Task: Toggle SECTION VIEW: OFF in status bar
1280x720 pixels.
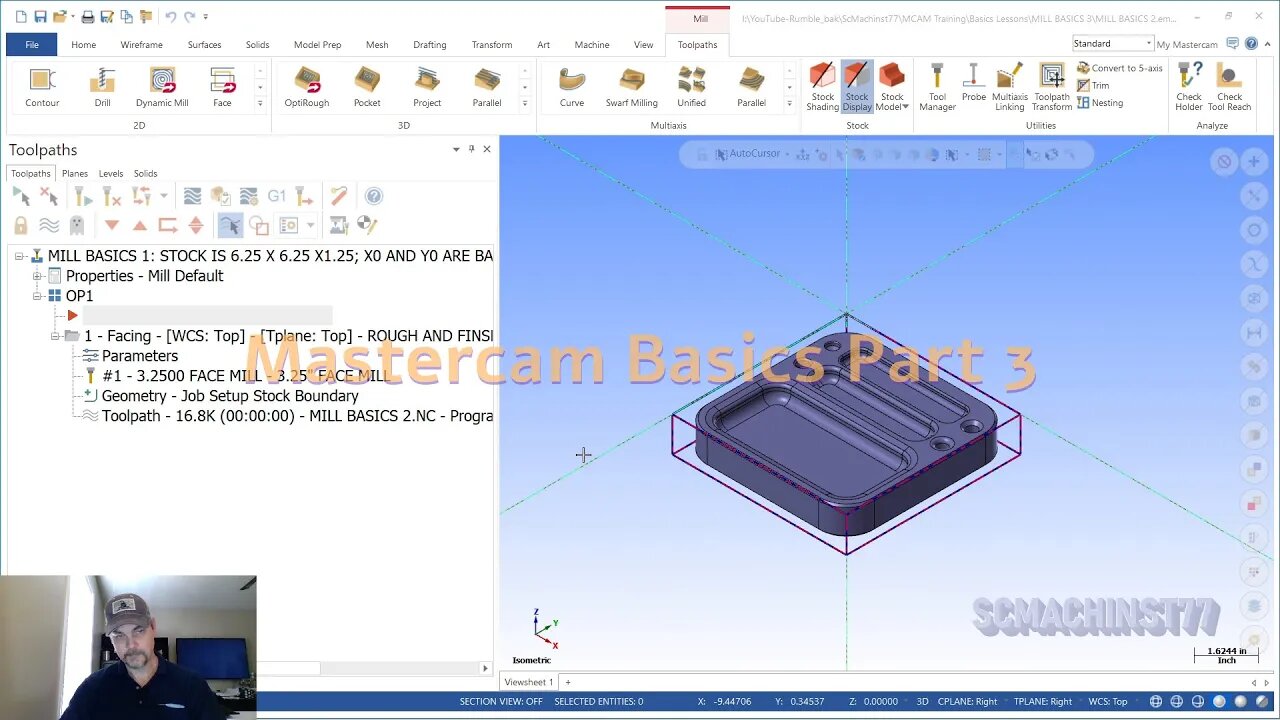Action: (x=501, y=701)
